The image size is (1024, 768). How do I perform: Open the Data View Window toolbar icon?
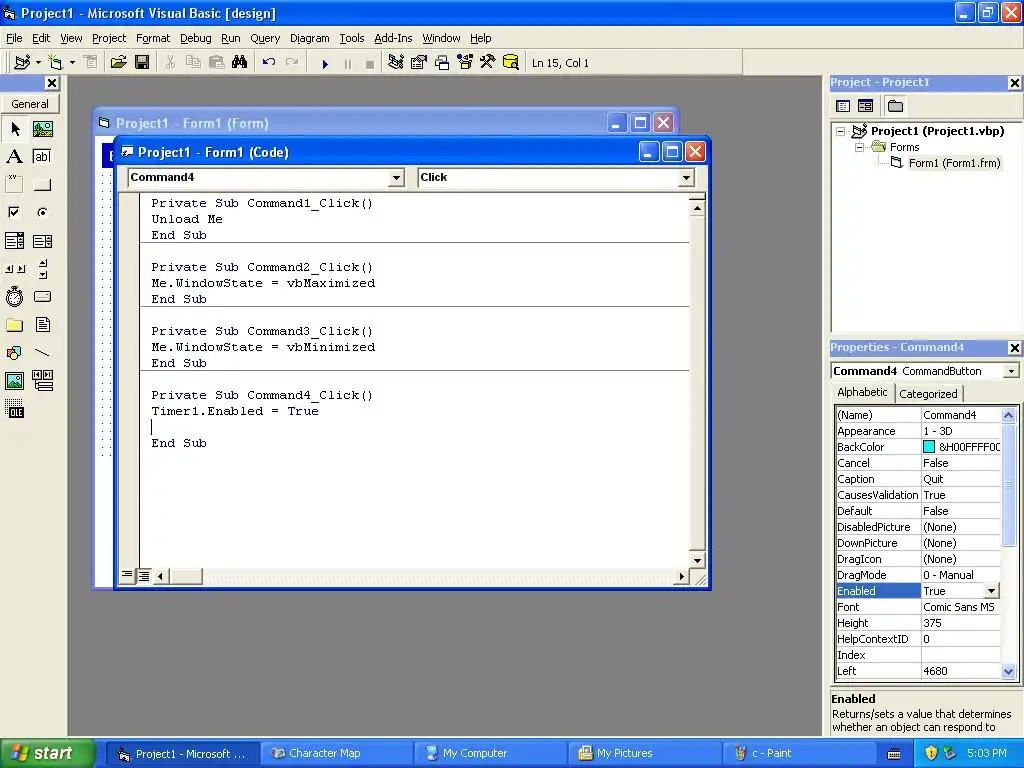[x=511, y=63]
